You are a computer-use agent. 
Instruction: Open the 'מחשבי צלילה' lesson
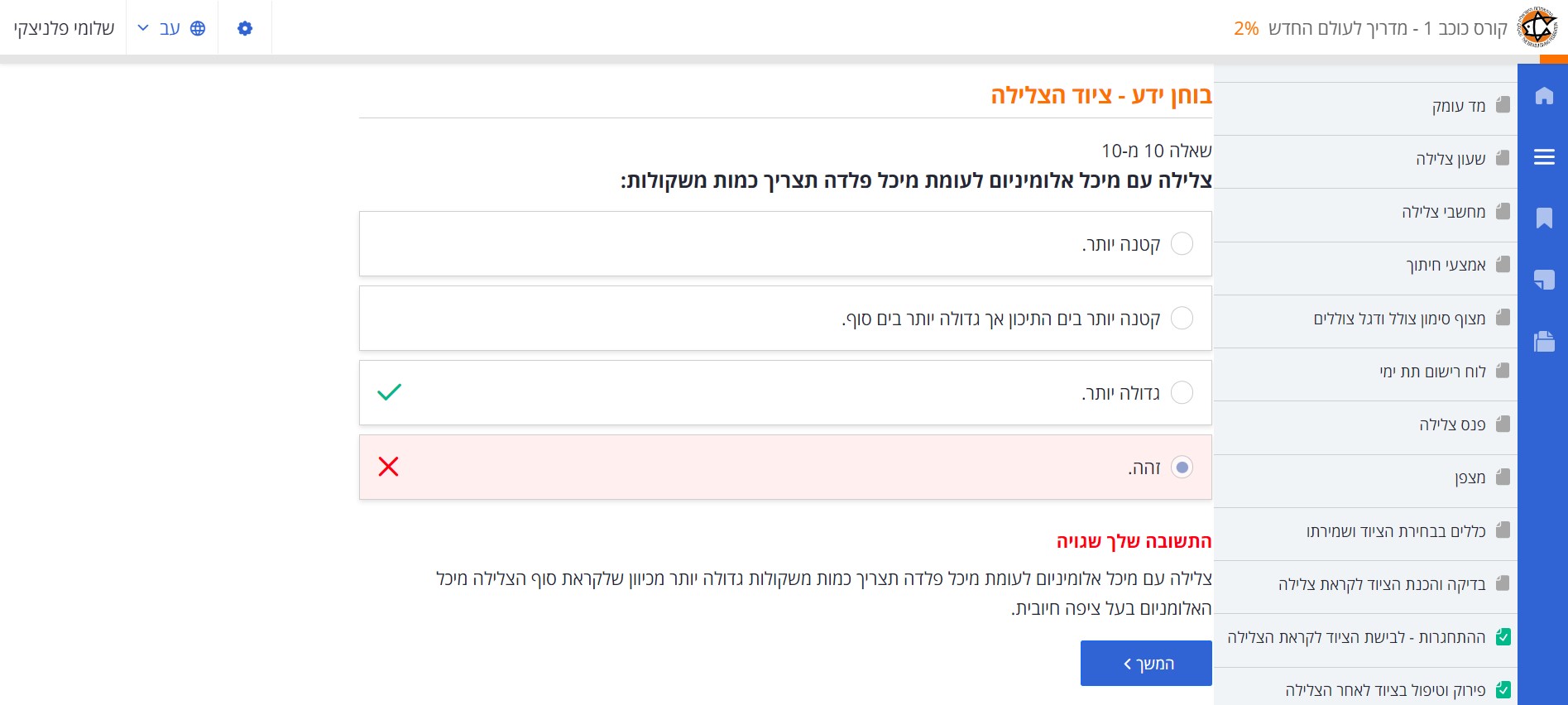click(x=1443, y=212)
